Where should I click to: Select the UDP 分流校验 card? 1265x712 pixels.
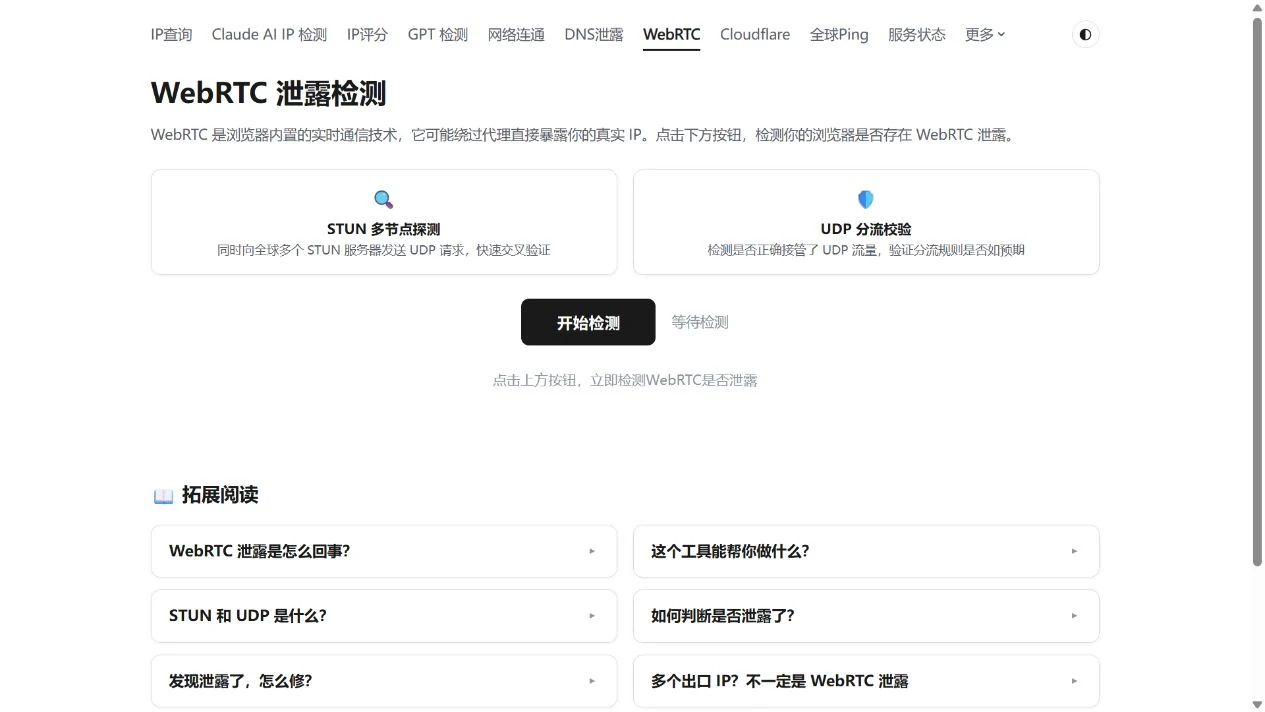866,222
